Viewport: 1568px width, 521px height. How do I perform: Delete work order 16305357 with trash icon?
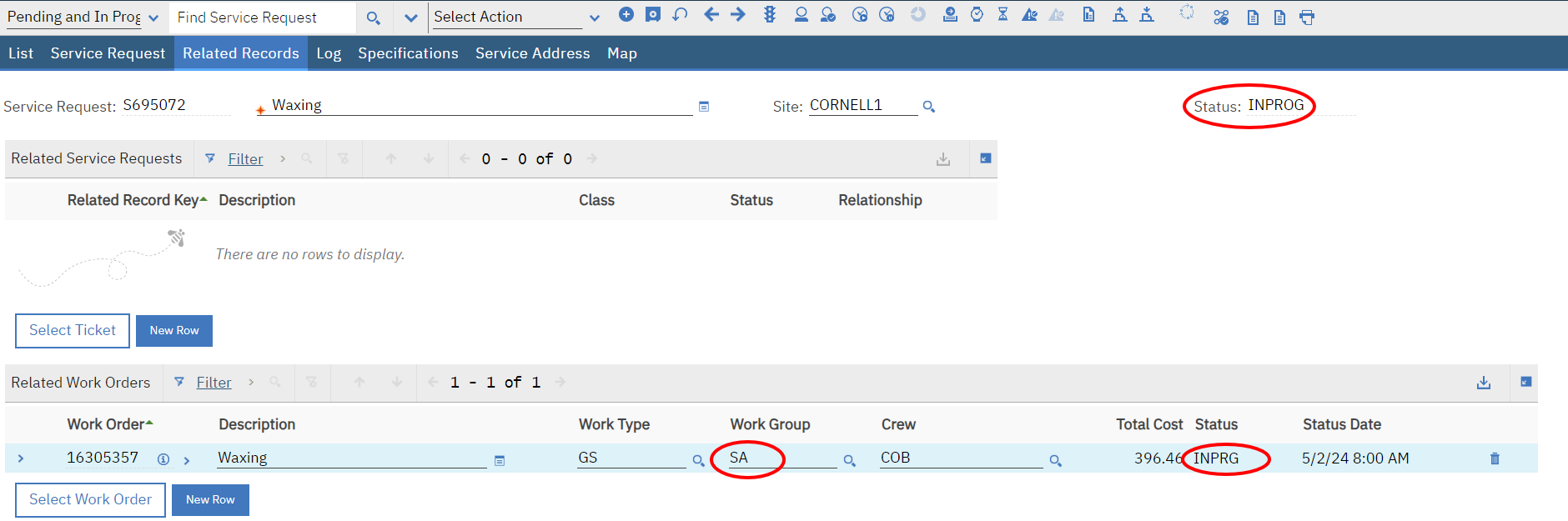(1495, 458)
